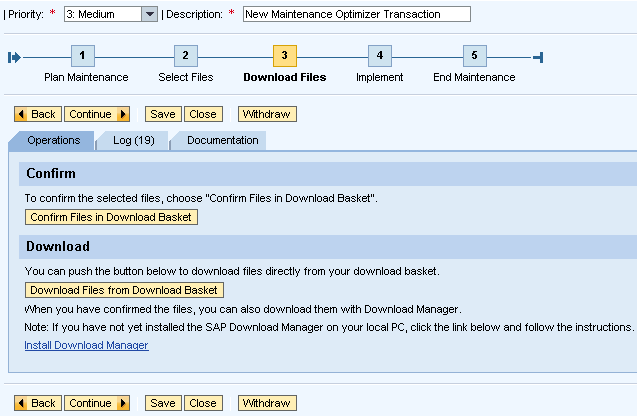Click roadmap step 2 Select Files box
The width and height of the screenshot is (637, 416).
186,56
